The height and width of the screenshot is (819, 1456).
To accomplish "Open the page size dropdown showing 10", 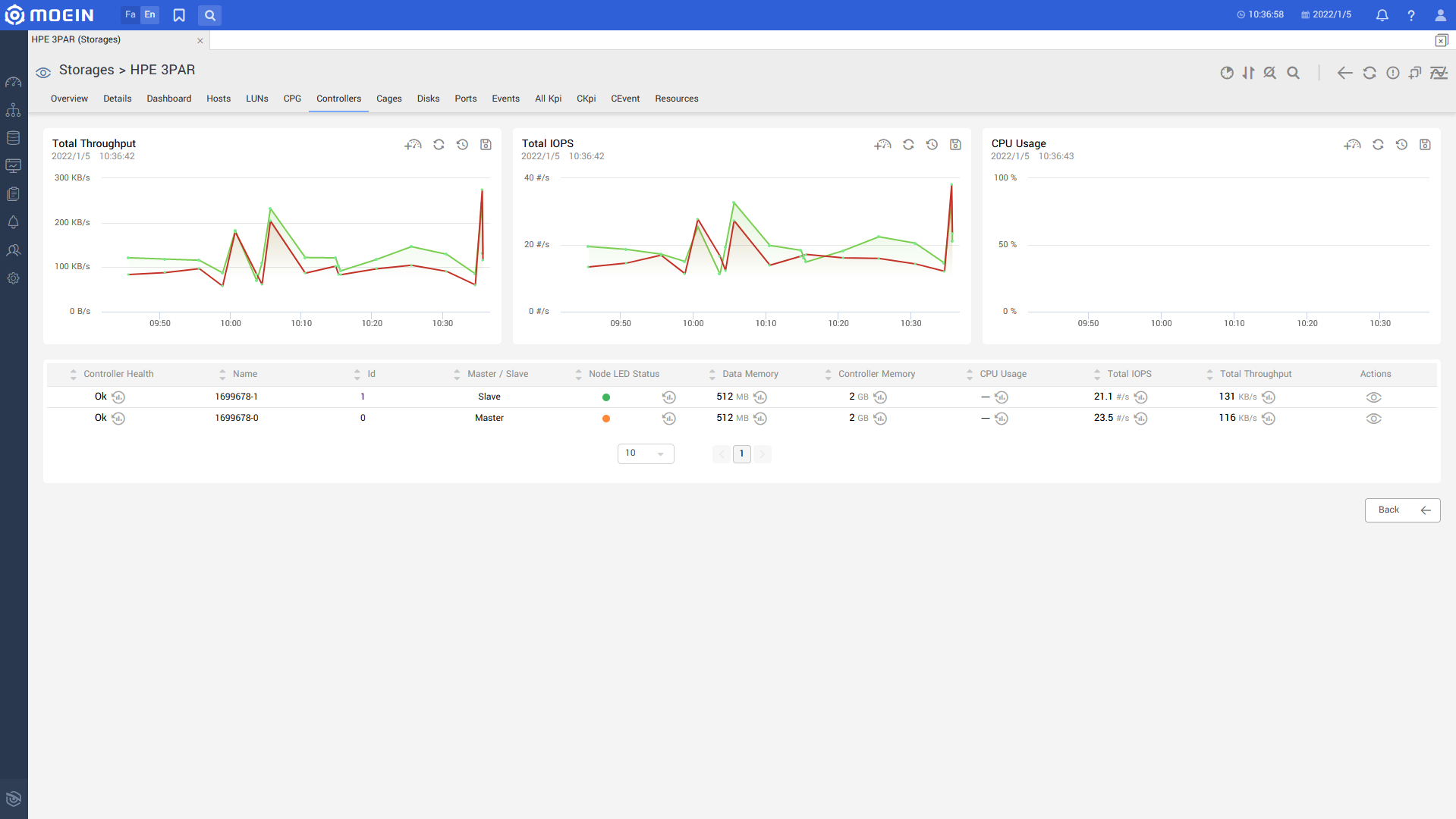I will [x=646, y=453].
